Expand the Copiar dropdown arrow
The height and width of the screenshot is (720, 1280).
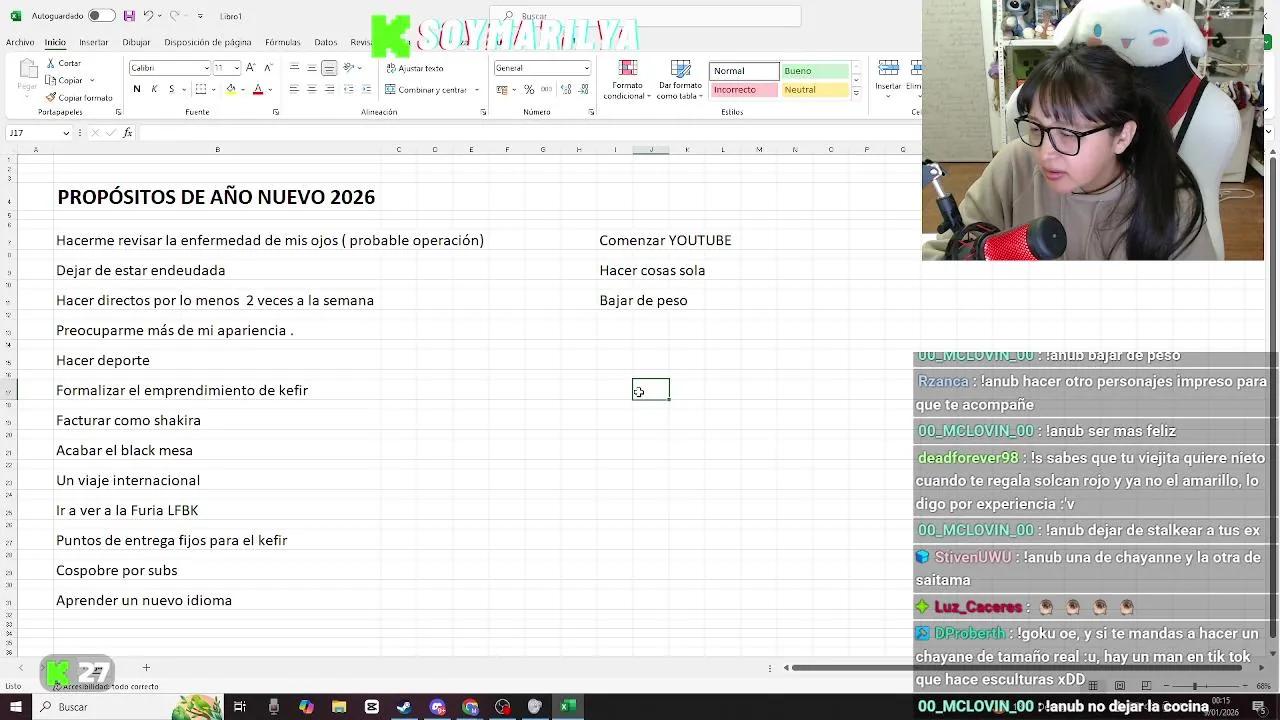click(x=91, y=80)
